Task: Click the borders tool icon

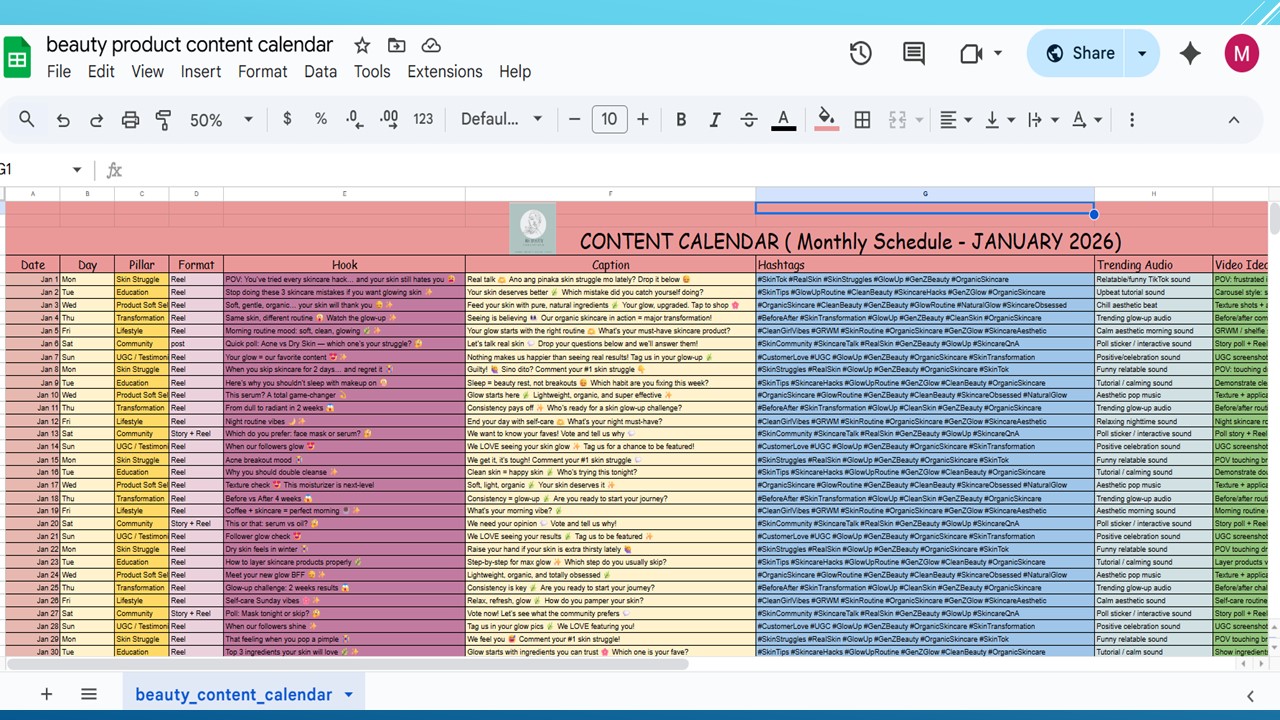Action: (862, 120)
